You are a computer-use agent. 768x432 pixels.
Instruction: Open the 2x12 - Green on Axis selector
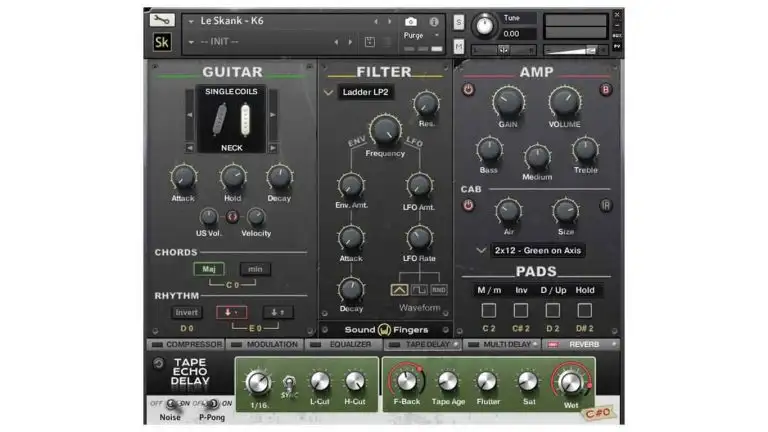point(537,250)
